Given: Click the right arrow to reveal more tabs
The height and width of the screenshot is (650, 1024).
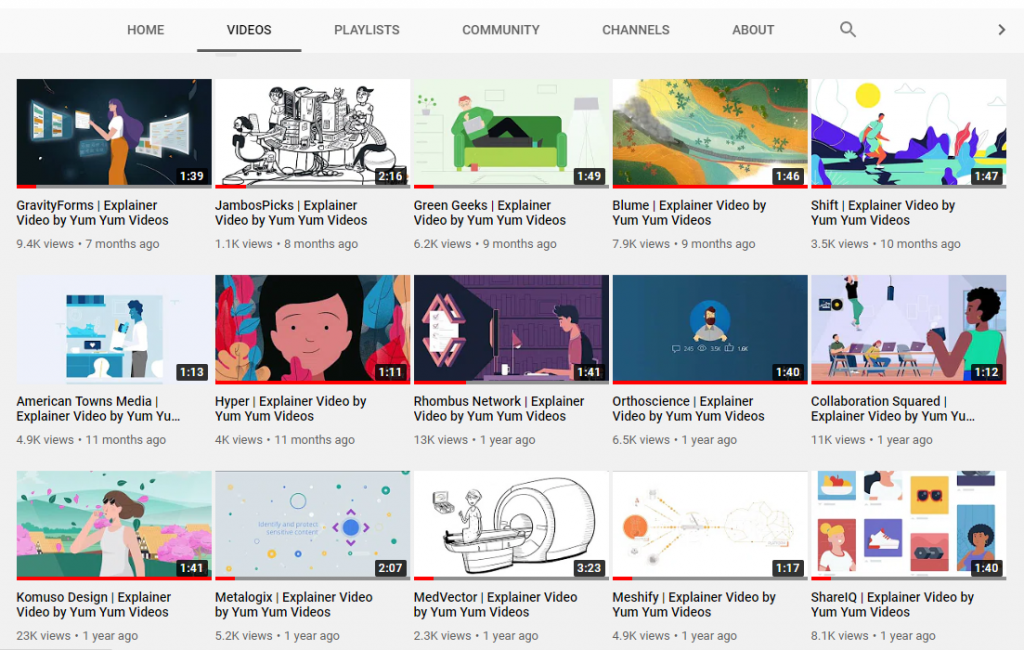Looking at the screenshot, I should pyautogui.click(x=999, y=30).
